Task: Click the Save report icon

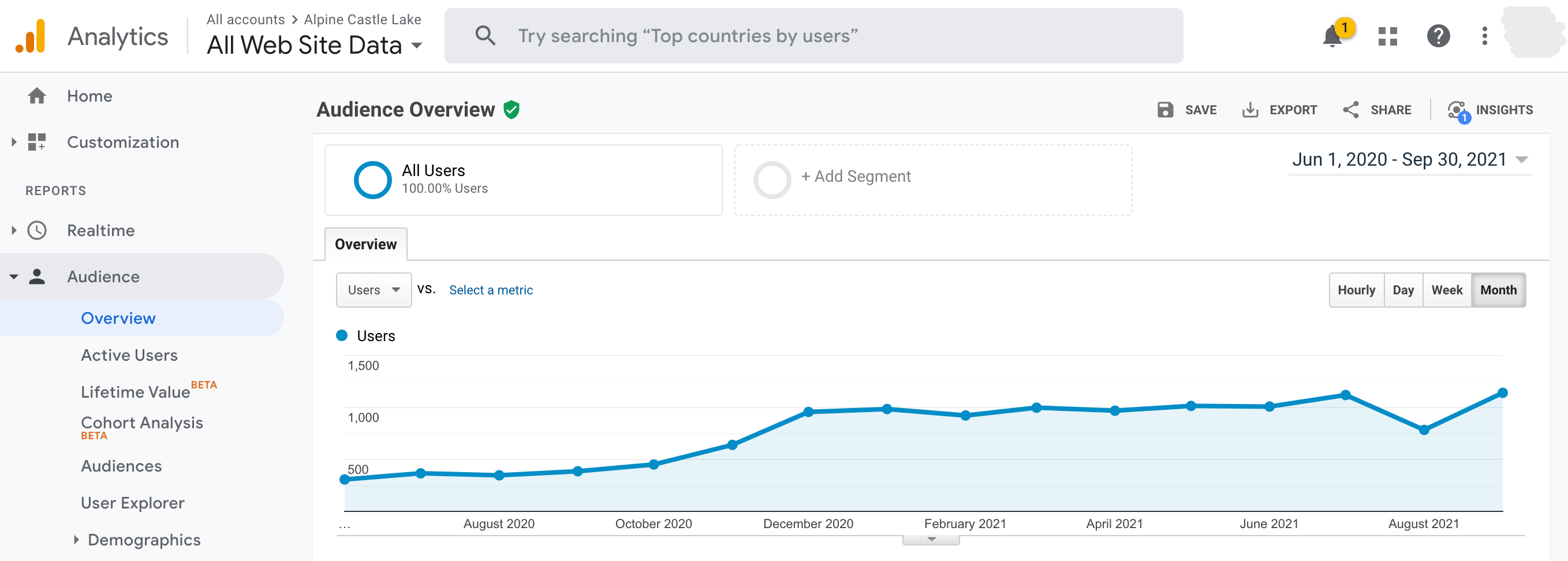Action: 1165,110
